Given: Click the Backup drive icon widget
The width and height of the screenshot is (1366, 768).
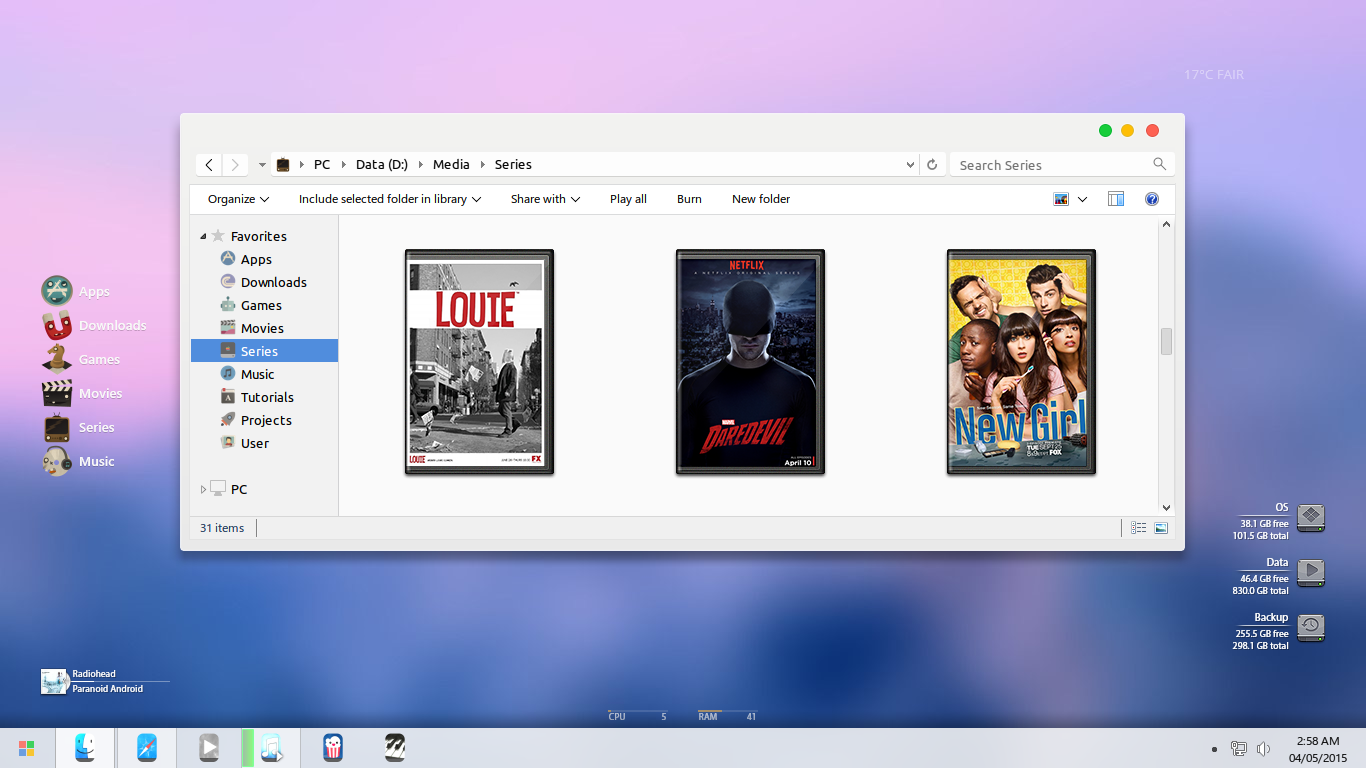Looking at the screenshot, I should (x=1311, y=627).
